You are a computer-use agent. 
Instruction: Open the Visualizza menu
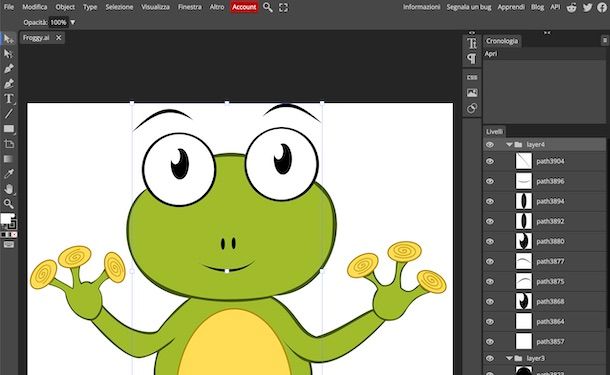[155, 7]
